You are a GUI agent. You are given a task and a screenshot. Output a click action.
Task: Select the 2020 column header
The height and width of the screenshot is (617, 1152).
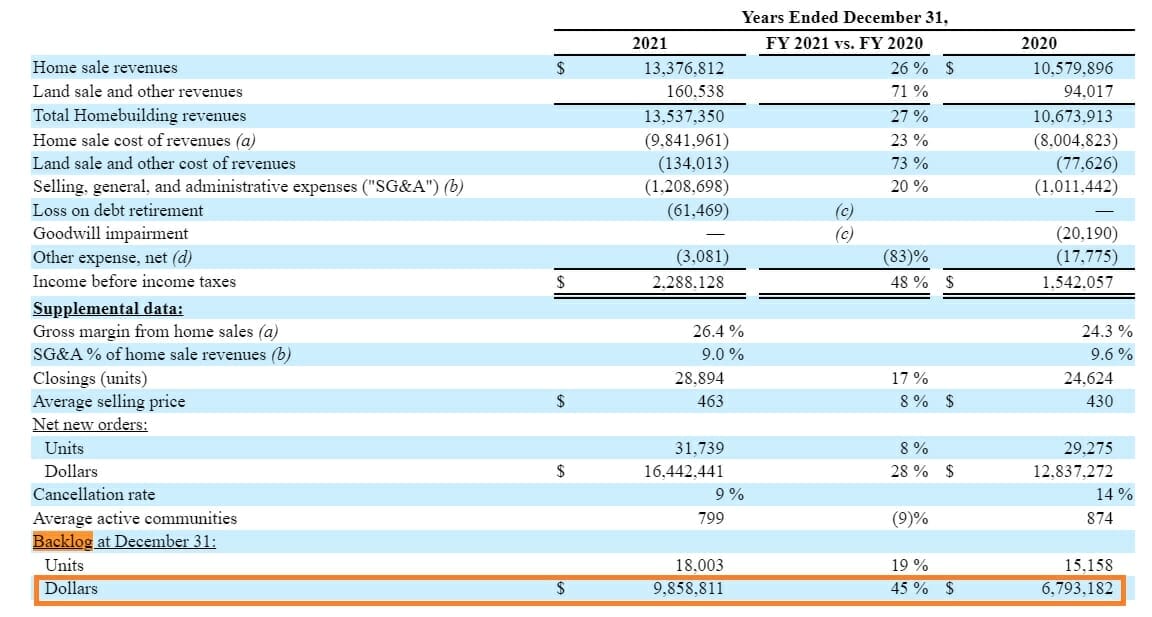point(1039,43)
